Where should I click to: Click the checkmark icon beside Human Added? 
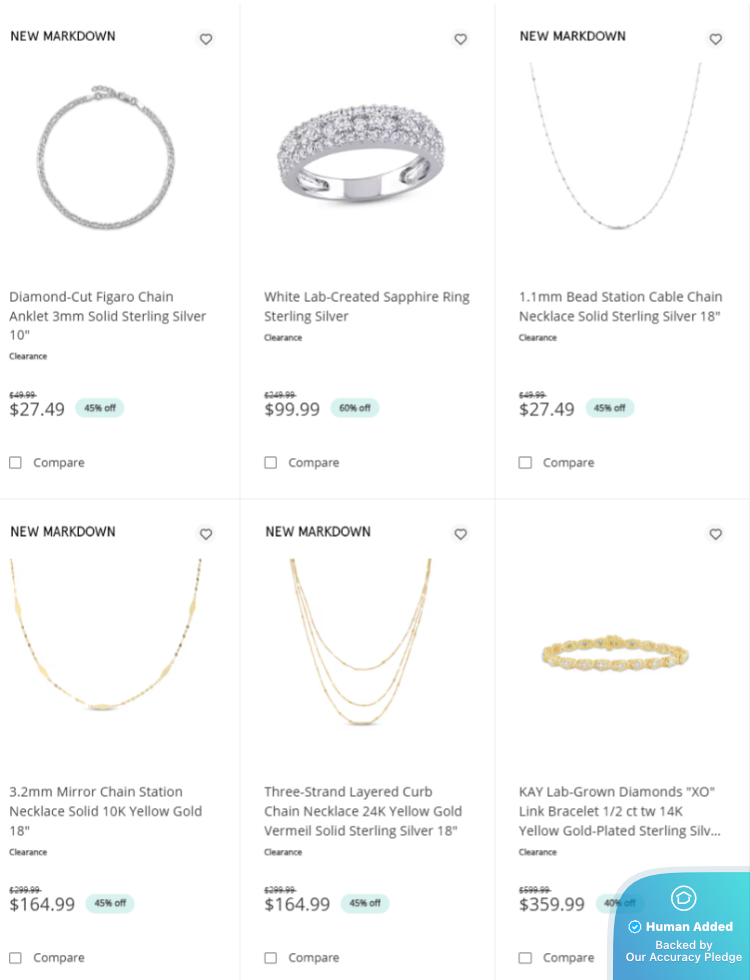pos(634,927)
